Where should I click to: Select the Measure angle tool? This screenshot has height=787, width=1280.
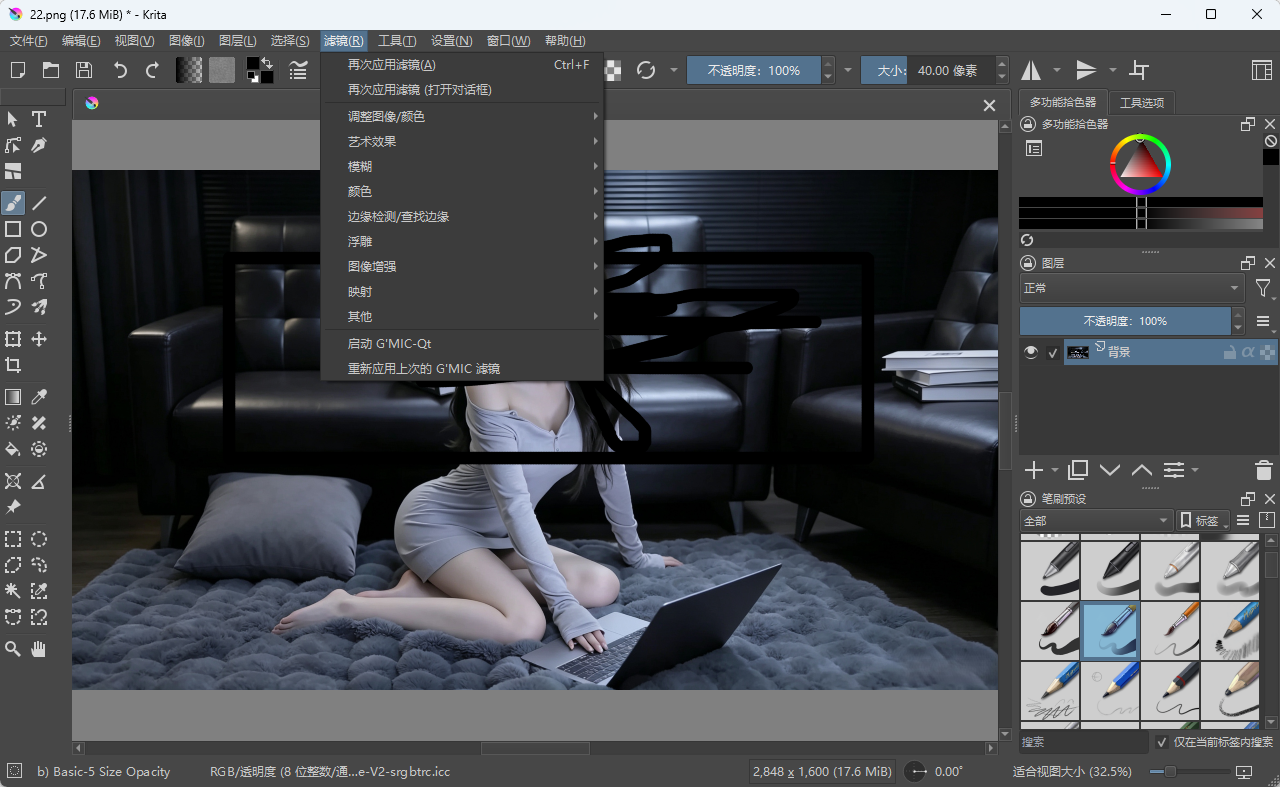point(39,481)
